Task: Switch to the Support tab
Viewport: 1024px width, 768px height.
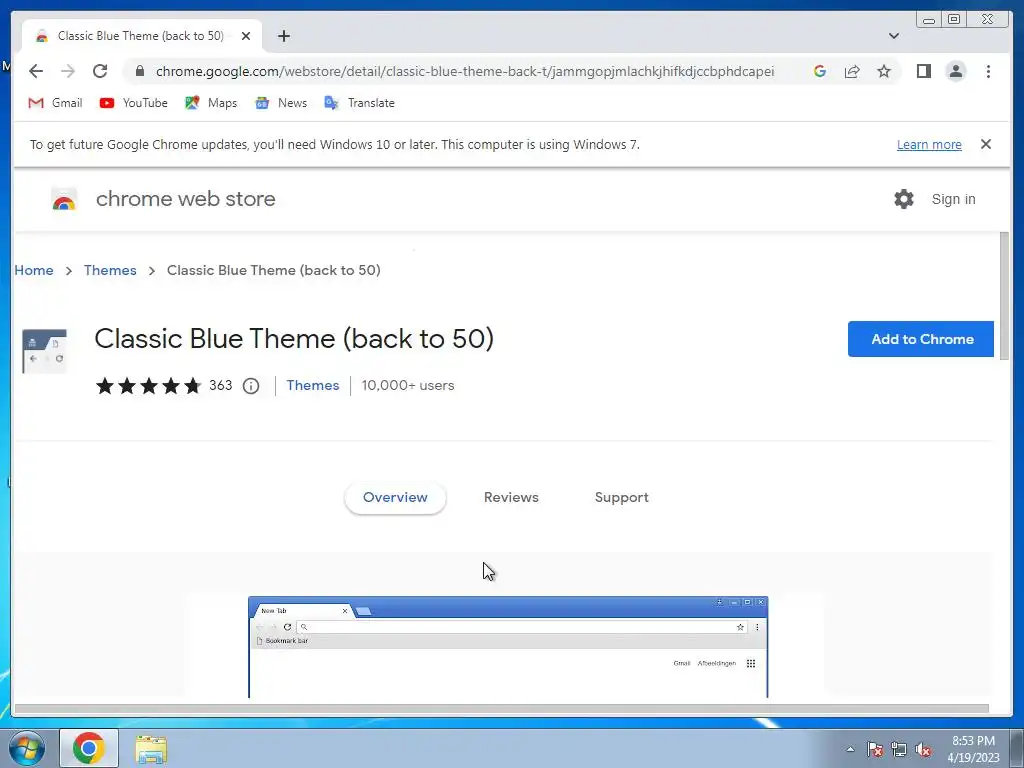Action: point(622,498)
